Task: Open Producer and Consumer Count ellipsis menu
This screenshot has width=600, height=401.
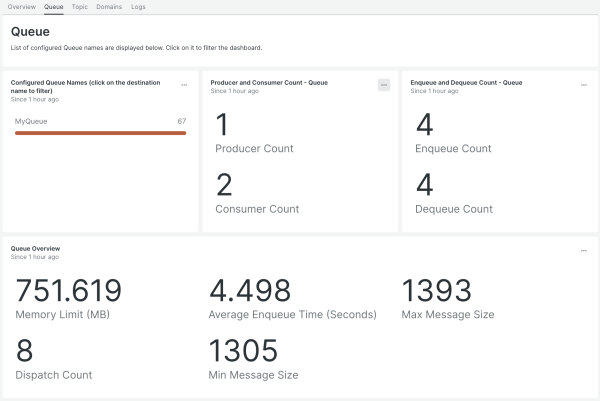Action: tap(384, 85)
